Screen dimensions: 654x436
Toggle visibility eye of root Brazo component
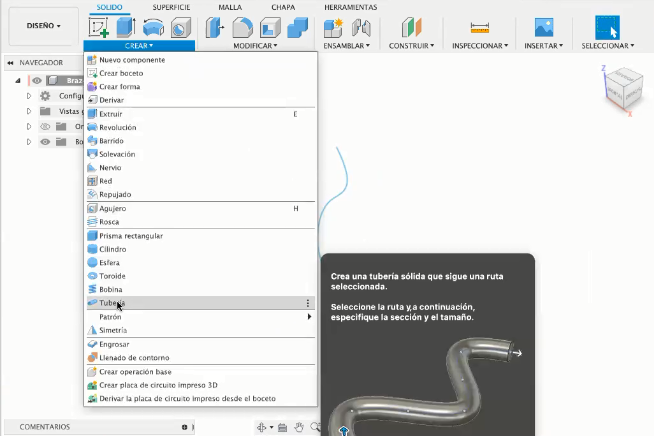click(x=37, y=81)
